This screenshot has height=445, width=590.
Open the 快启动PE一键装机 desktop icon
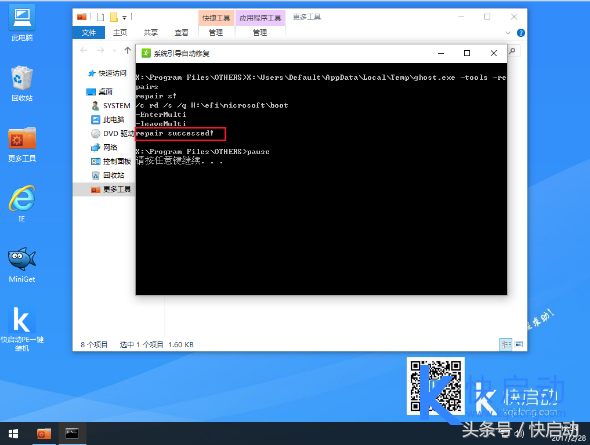pyautogui.click(x=22, y=328)
